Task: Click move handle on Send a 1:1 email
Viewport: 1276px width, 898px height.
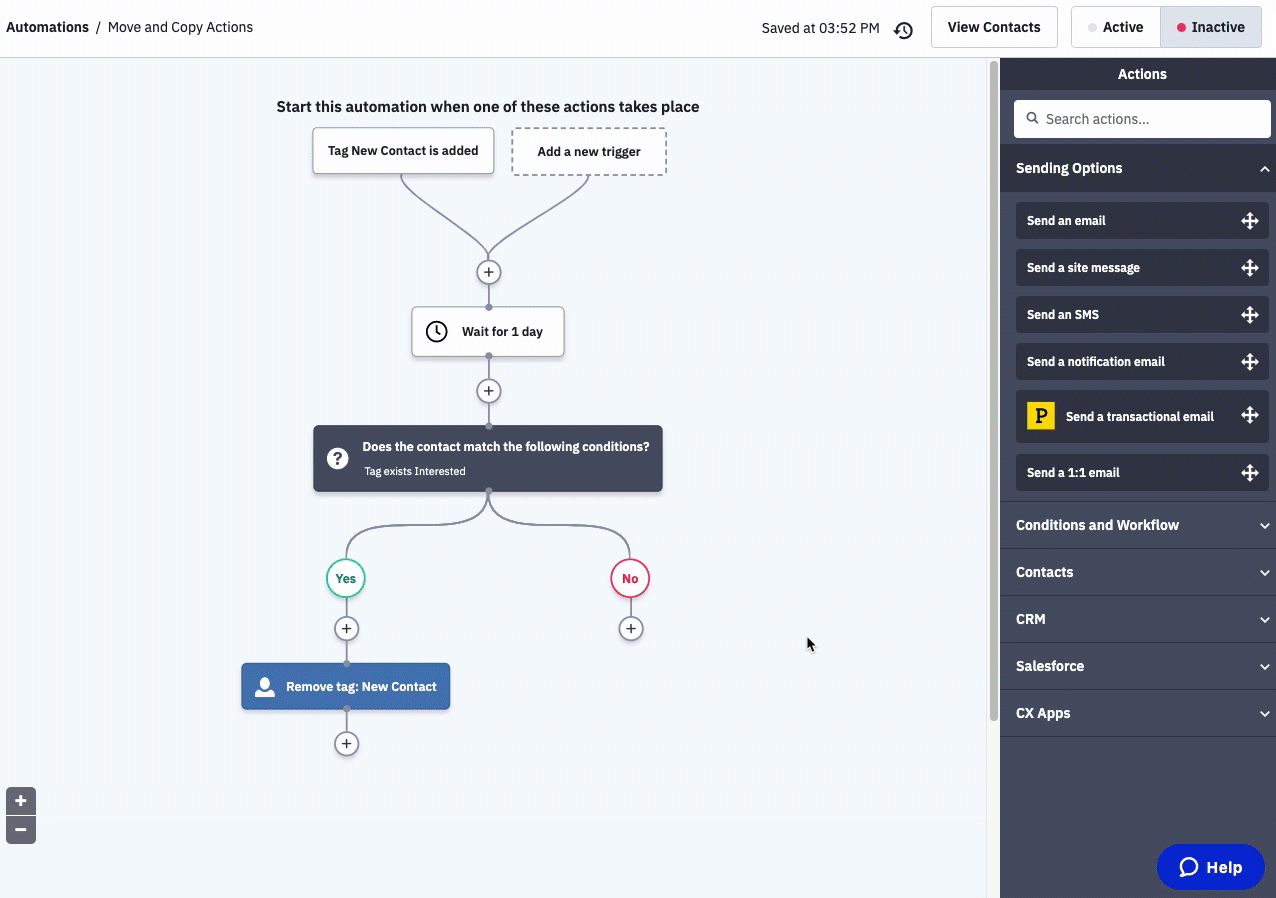Action: [x=1249, y=473]
